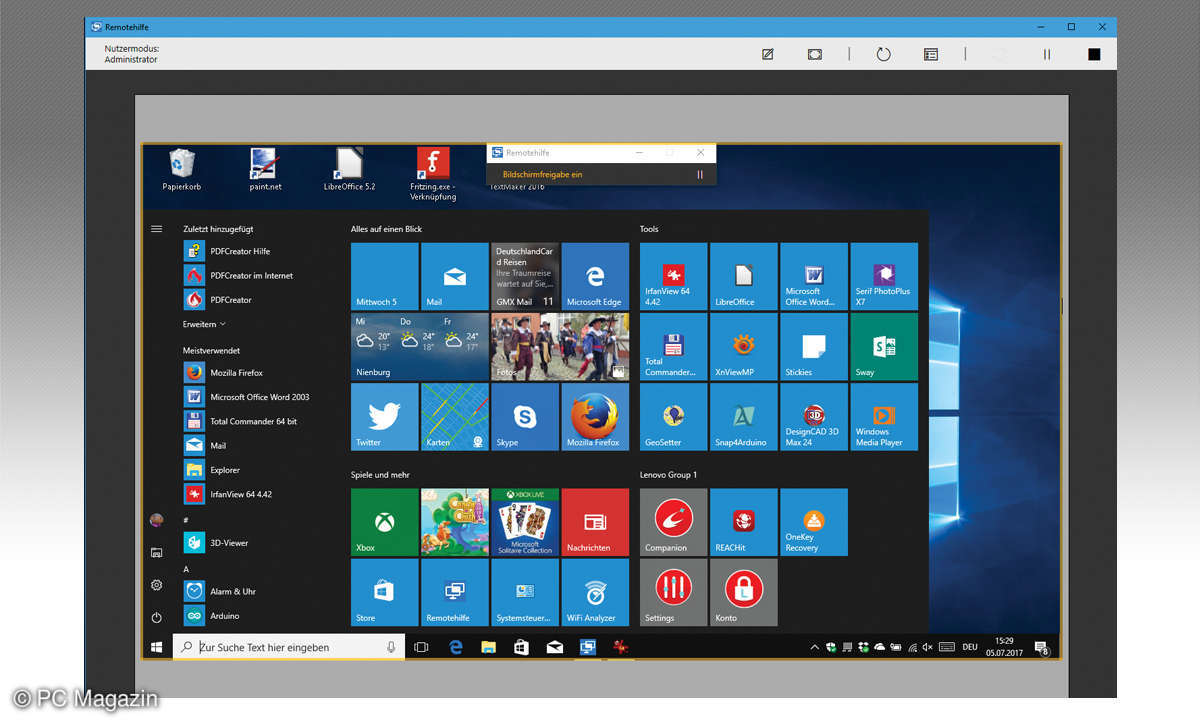This screenshot has height=720, width=1200.
Task: Open the Mozilla Firefox tile
Action: (x=595, y=417)
